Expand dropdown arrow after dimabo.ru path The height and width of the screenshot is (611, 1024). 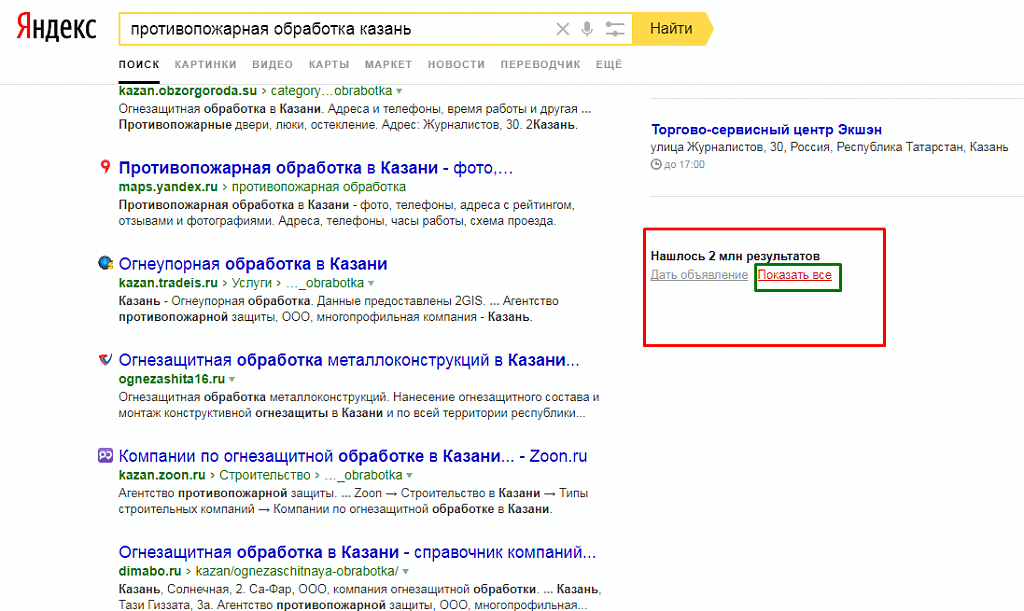click(x=406, y=571)
